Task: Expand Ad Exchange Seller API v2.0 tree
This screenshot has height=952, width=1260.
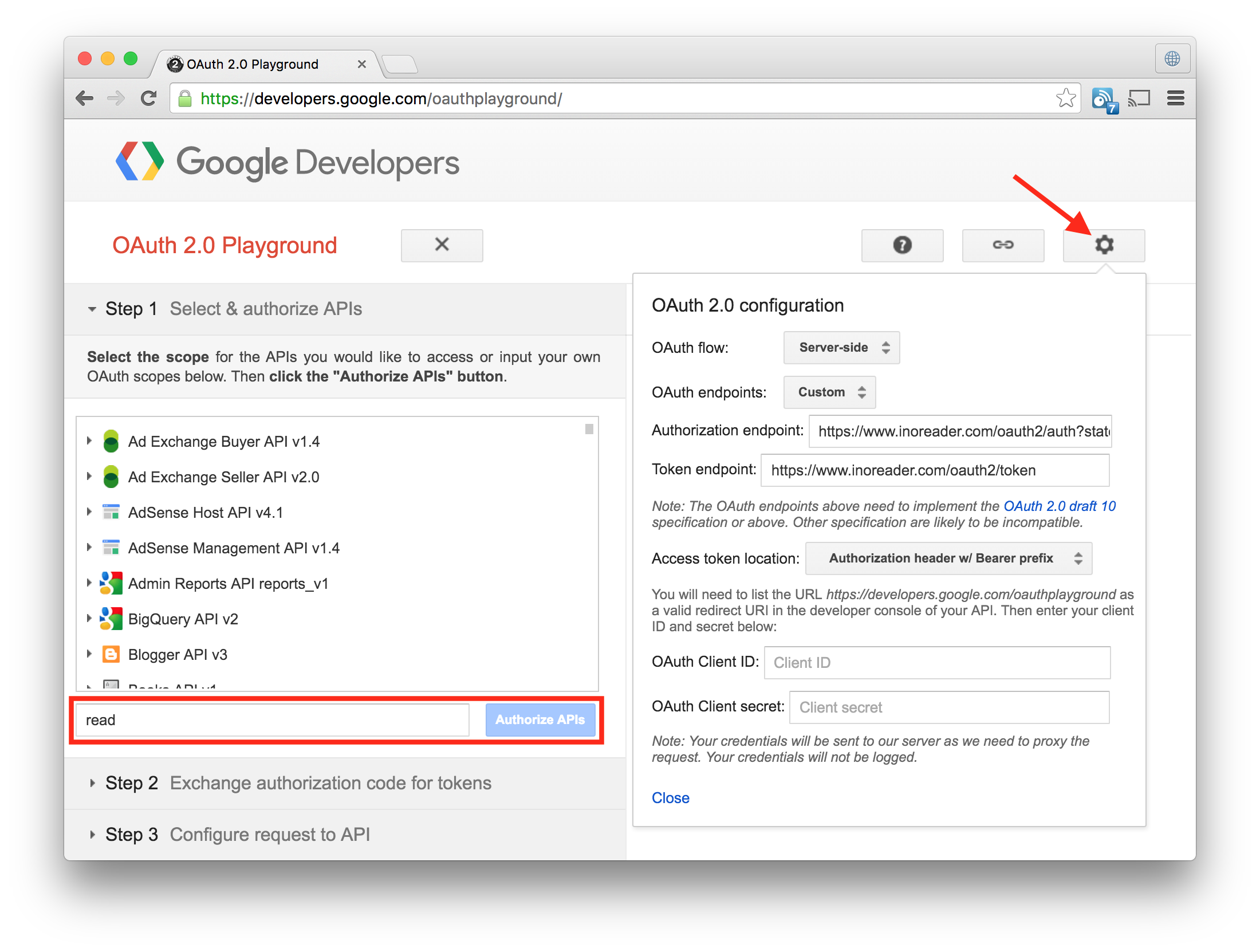Action: click(89, 477)
